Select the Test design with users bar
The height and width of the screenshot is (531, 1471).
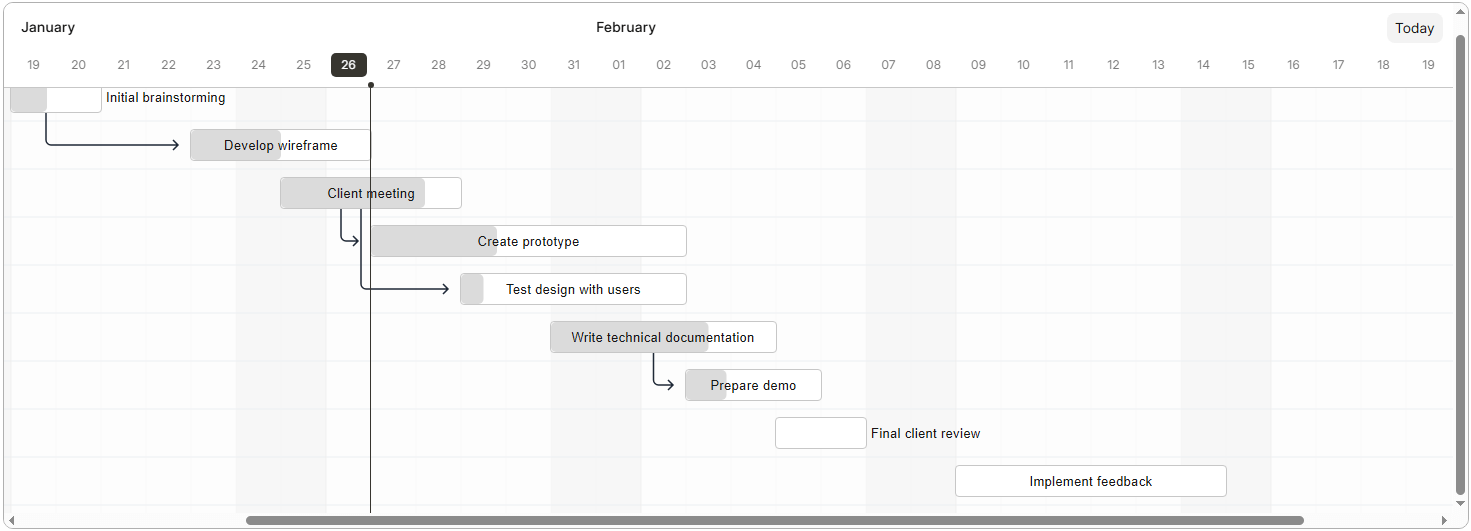[x=573, y=289]
